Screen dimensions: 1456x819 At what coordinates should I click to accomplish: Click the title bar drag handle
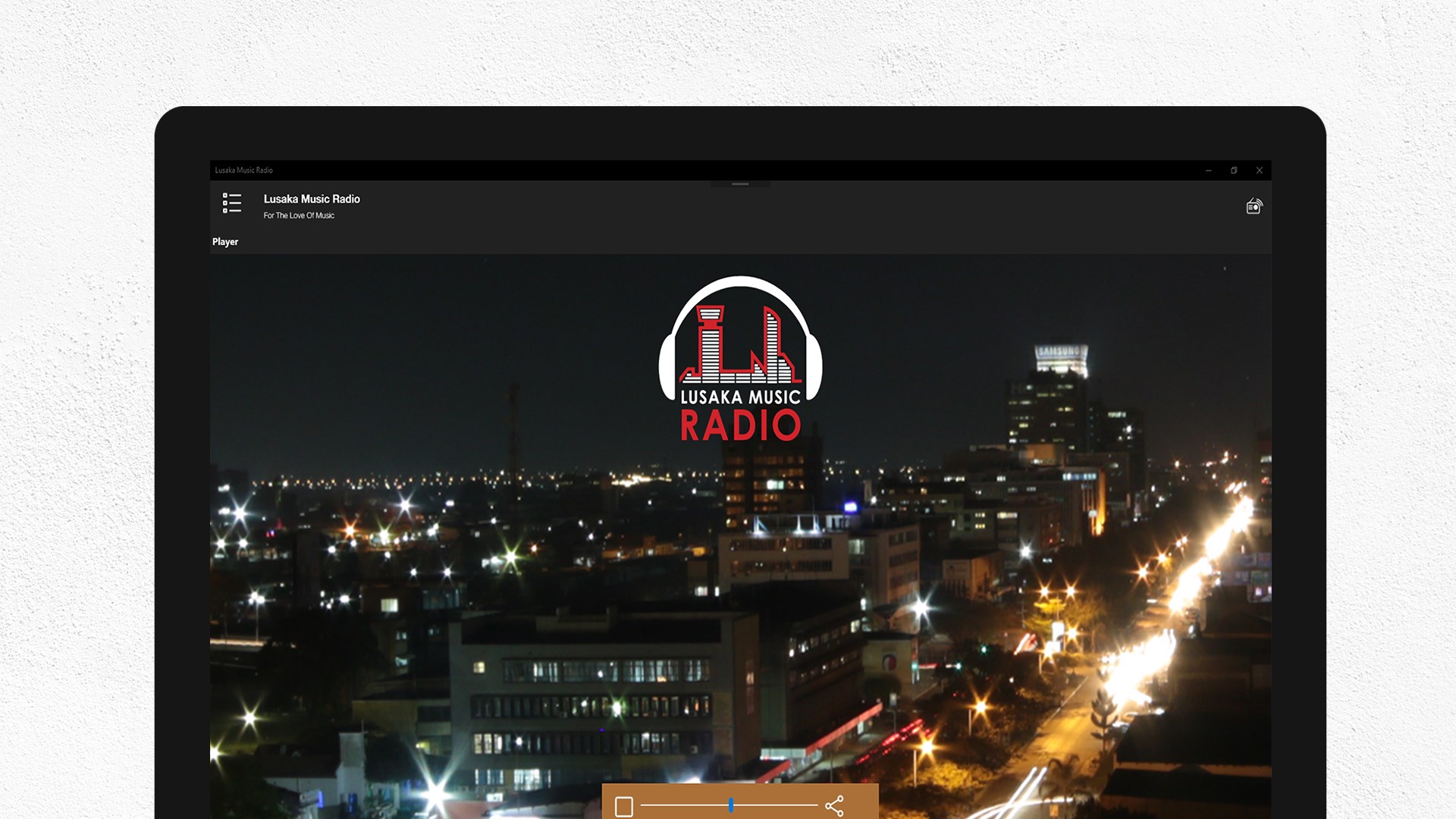coord(740,184)
